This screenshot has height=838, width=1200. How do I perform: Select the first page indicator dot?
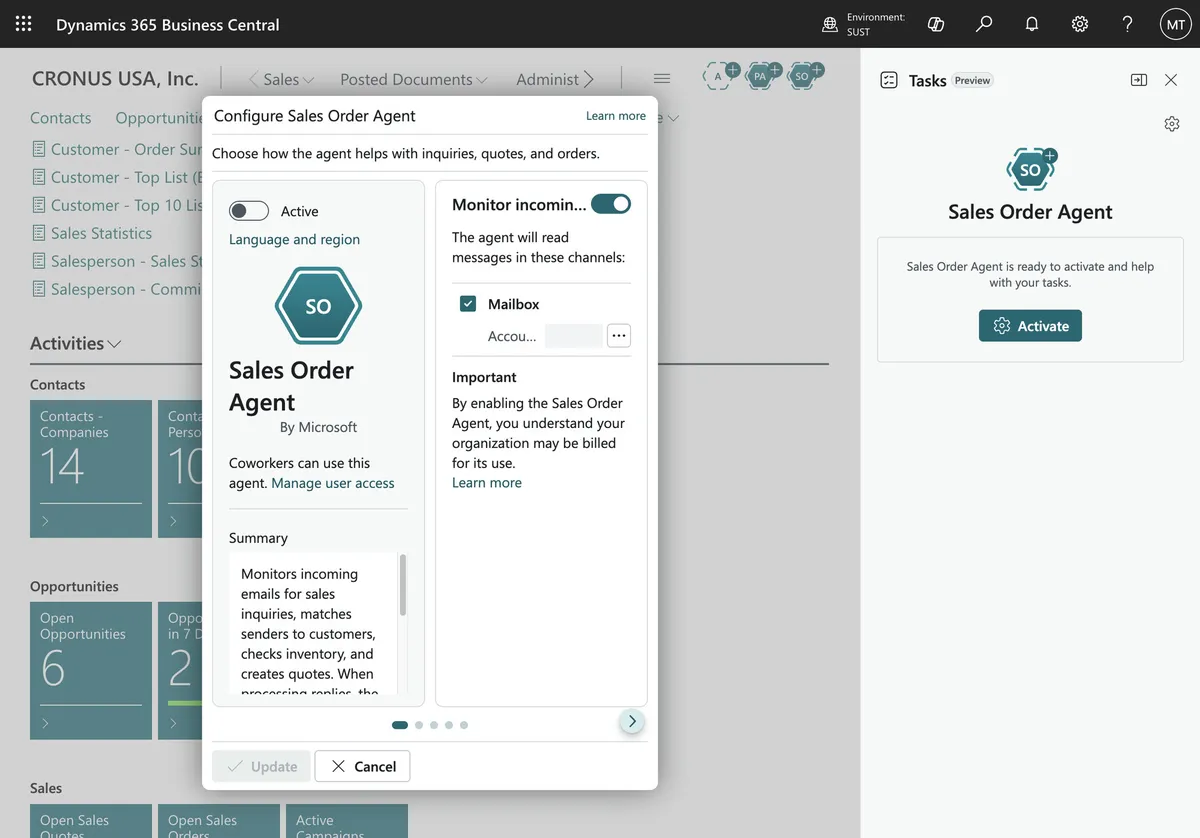(400, 725)
